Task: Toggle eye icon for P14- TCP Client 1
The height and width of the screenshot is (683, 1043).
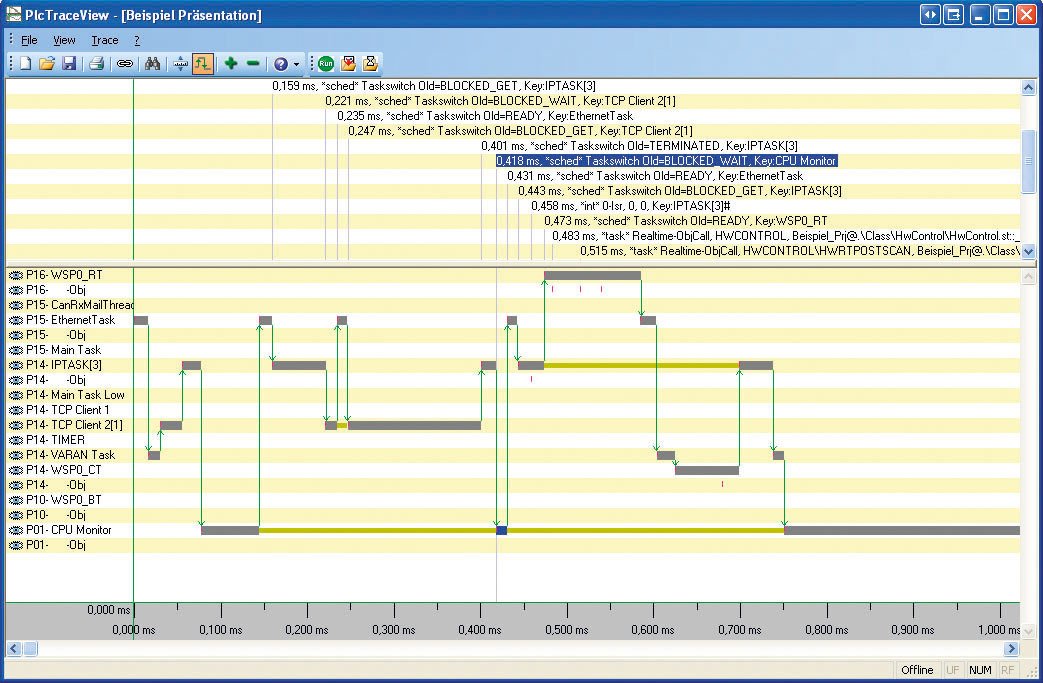Action: (16, 410)
